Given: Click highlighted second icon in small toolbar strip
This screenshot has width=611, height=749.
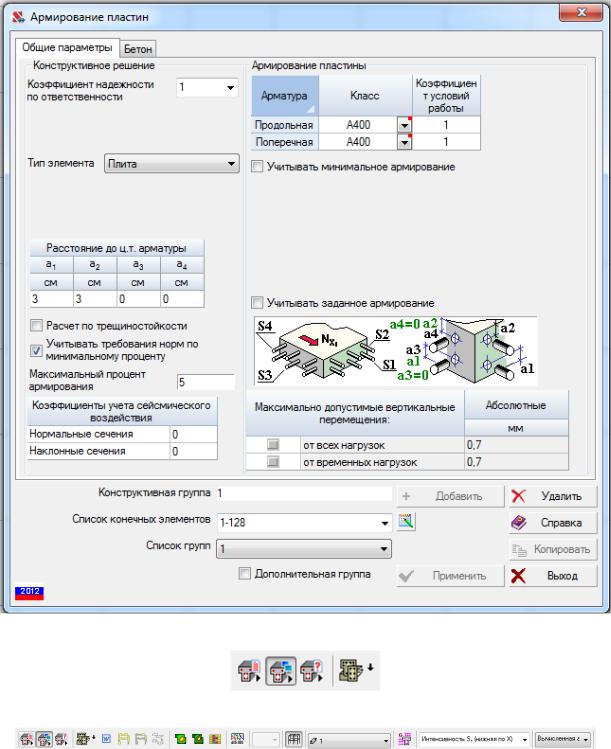Looking at the screenshot, I should [44, 739].
